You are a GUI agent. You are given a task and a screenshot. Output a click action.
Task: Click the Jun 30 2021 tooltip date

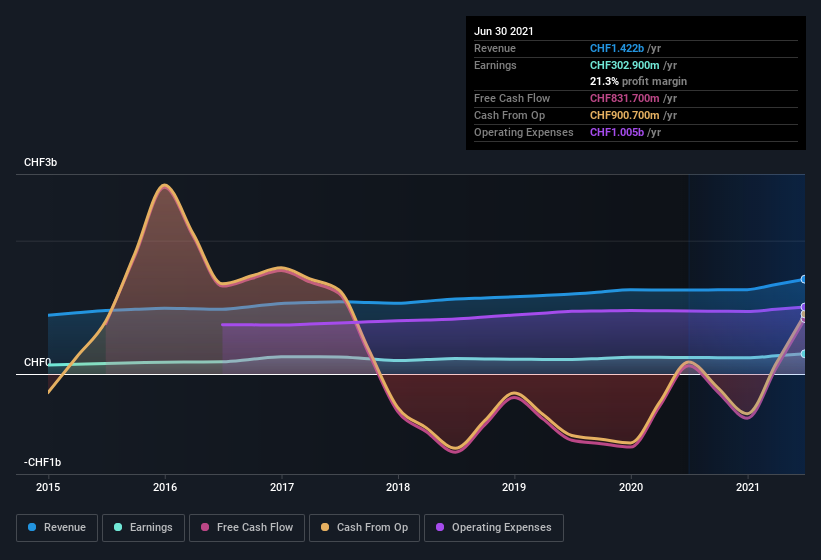504,31
